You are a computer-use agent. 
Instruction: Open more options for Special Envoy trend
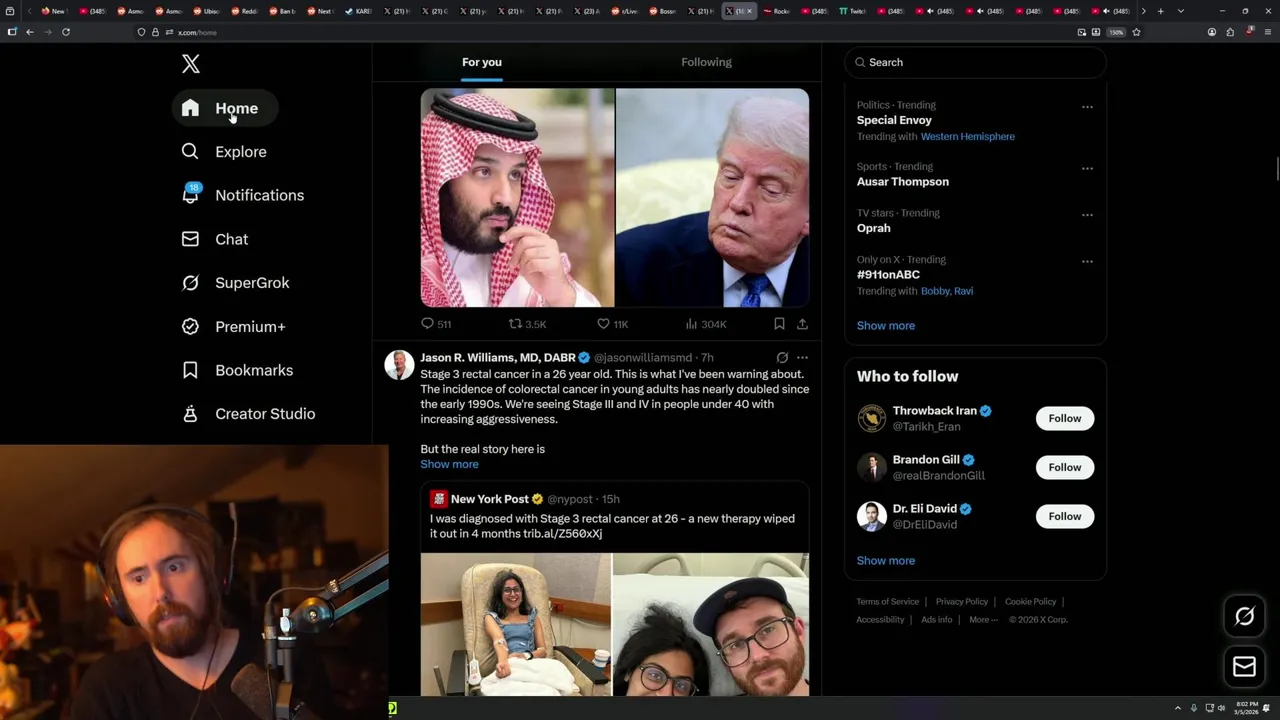(x=1087, y=107)
